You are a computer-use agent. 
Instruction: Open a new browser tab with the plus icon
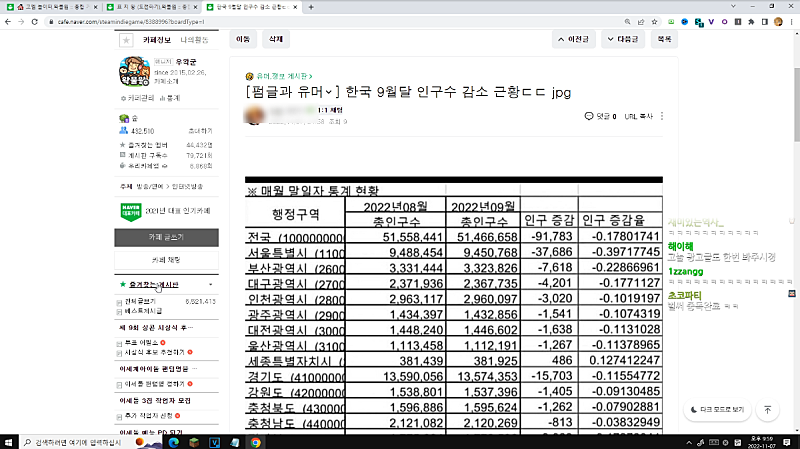[x=311, y=7]
